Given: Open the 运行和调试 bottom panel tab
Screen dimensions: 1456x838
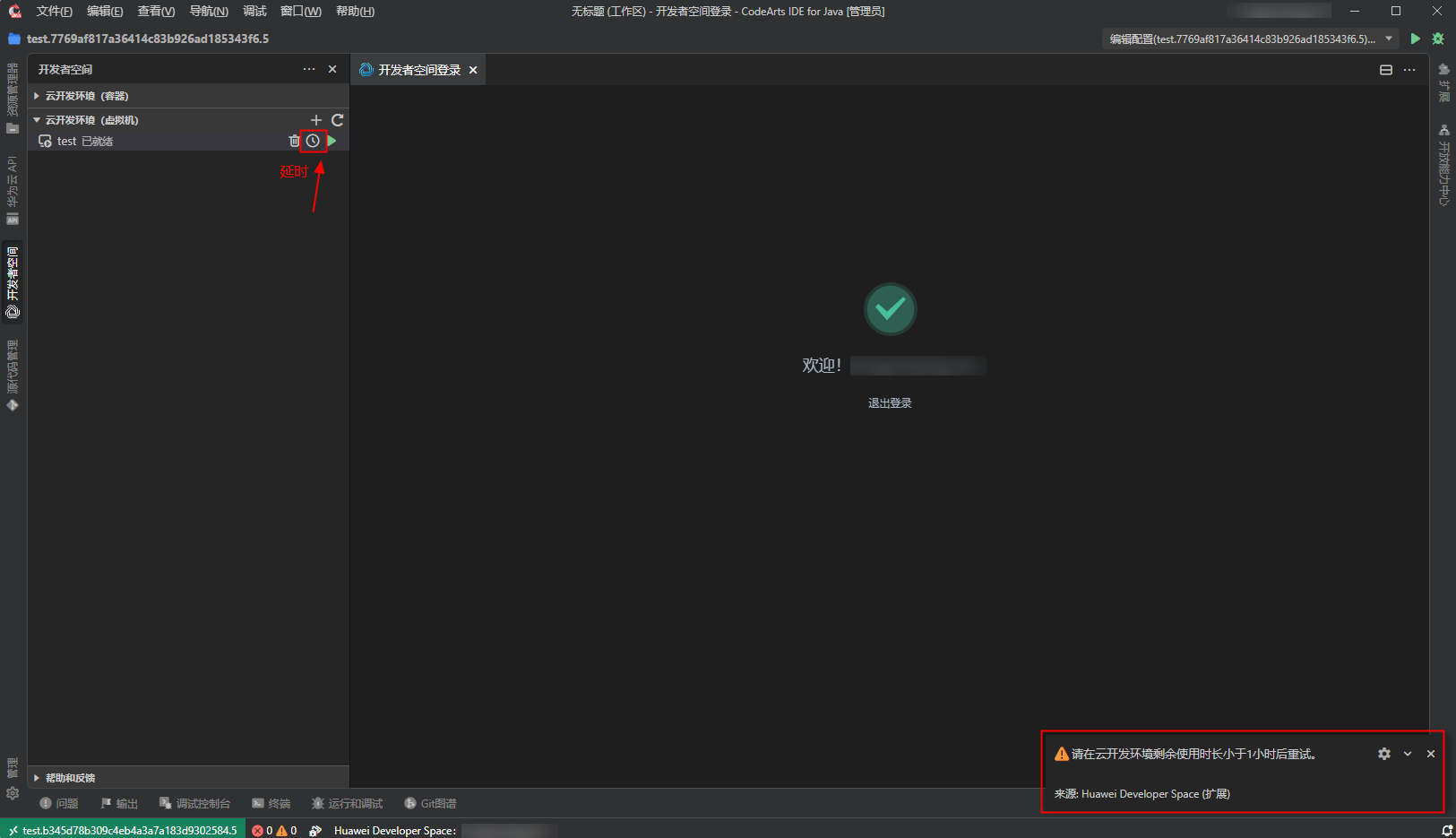Looking at the screenshot, I should [347, 804].
